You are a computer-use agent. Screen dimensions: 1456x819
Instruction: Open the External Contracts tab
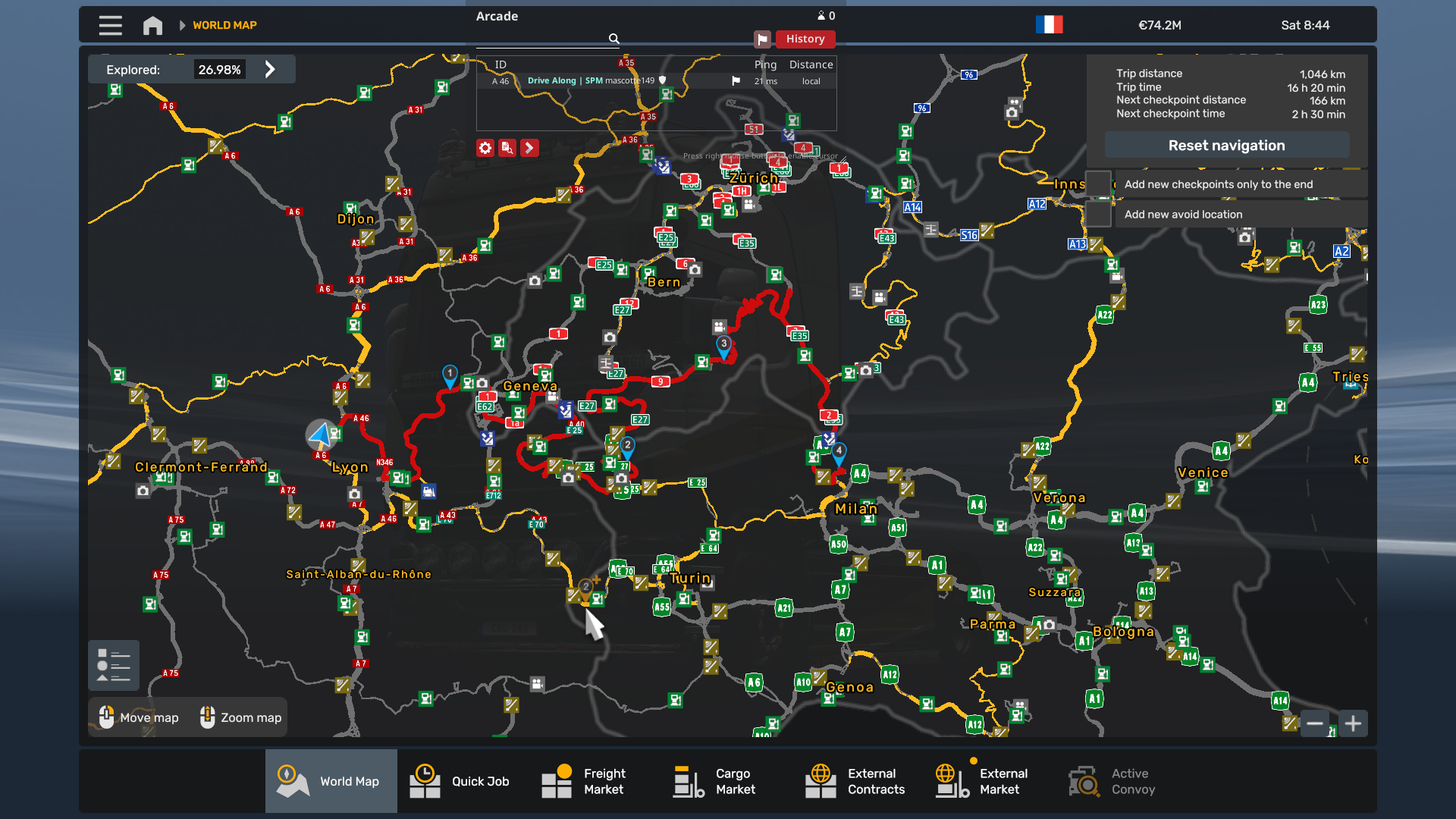tap(858, 781)
